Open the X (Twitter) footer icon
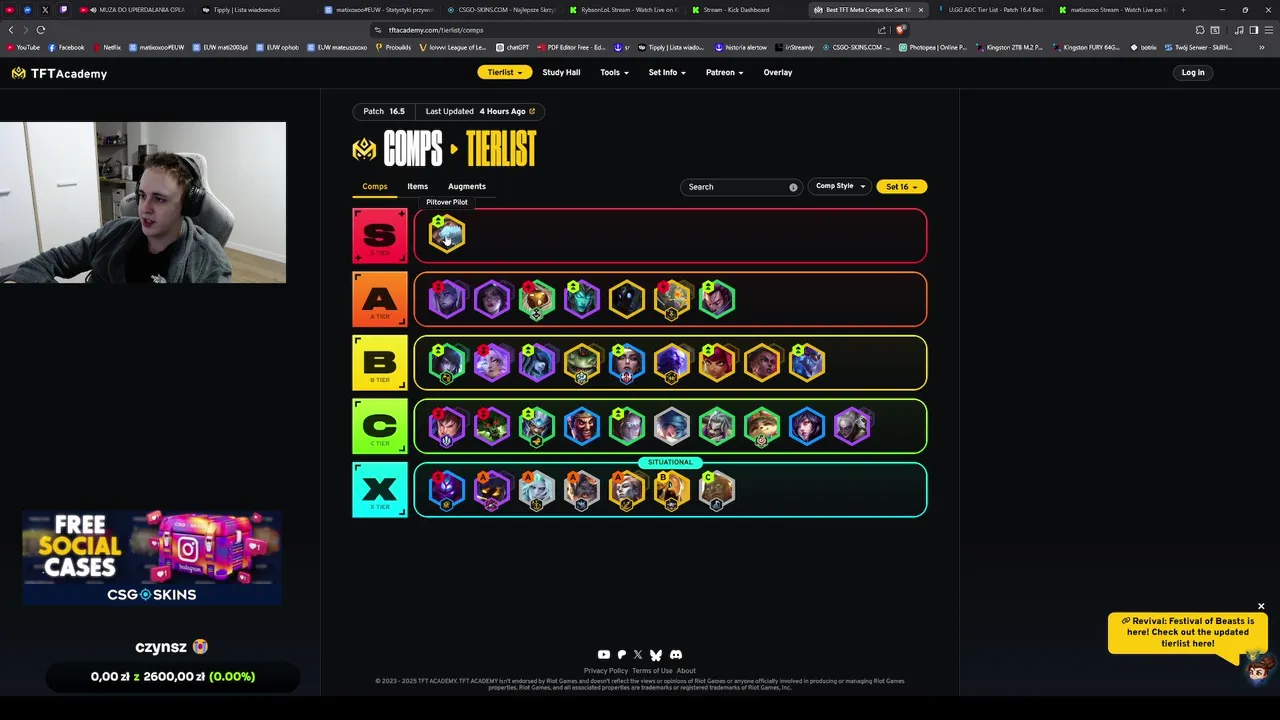 coord(638,655)
